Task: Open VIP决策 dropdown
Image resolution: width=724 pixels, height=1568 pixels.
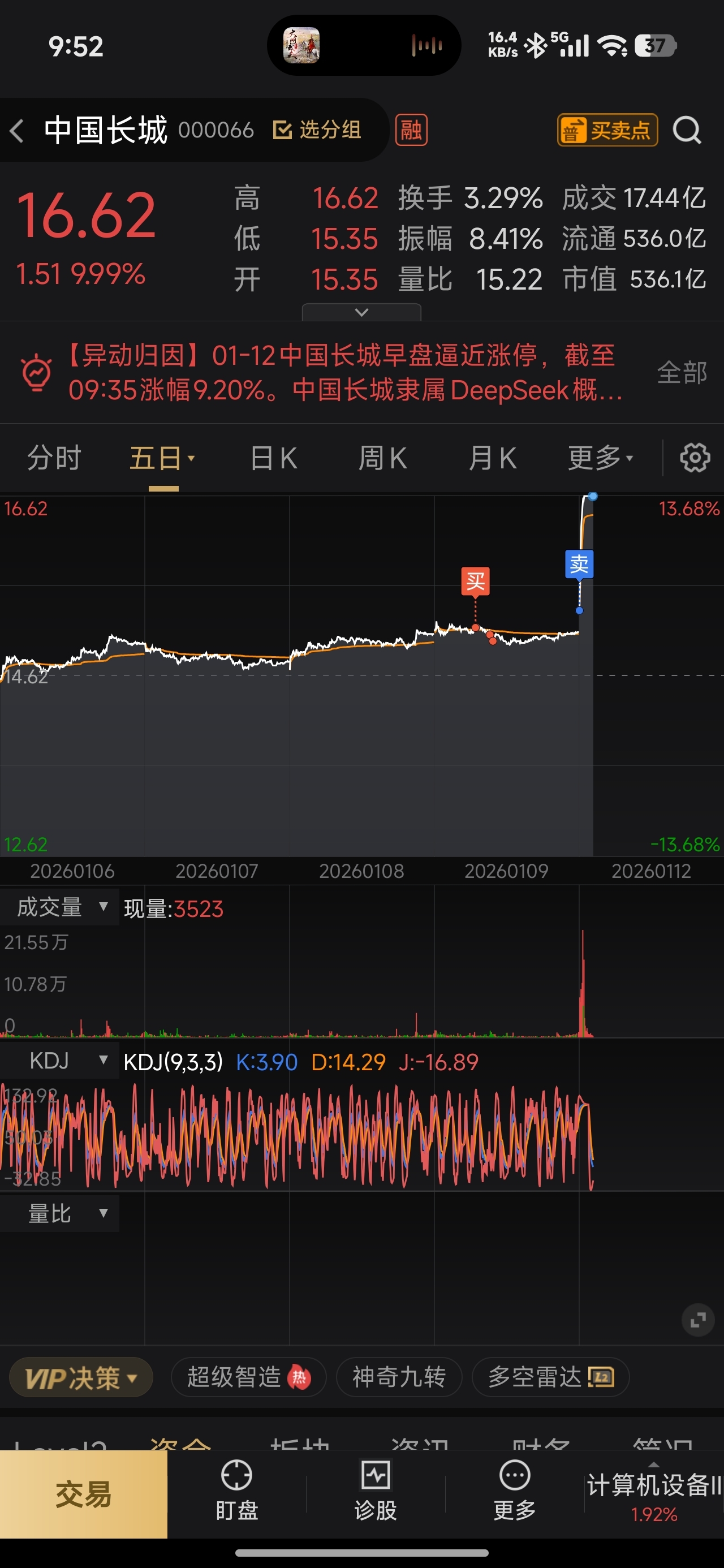Action: point(81,1377)
